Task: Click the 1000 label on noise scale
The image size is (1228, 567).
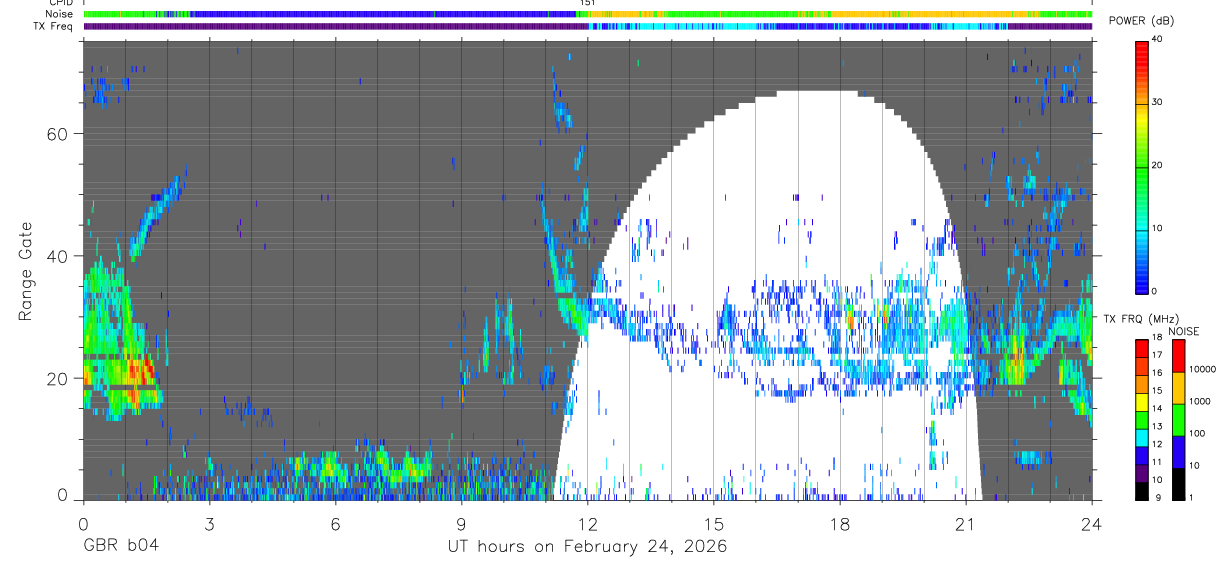Action: [1200, 402]
